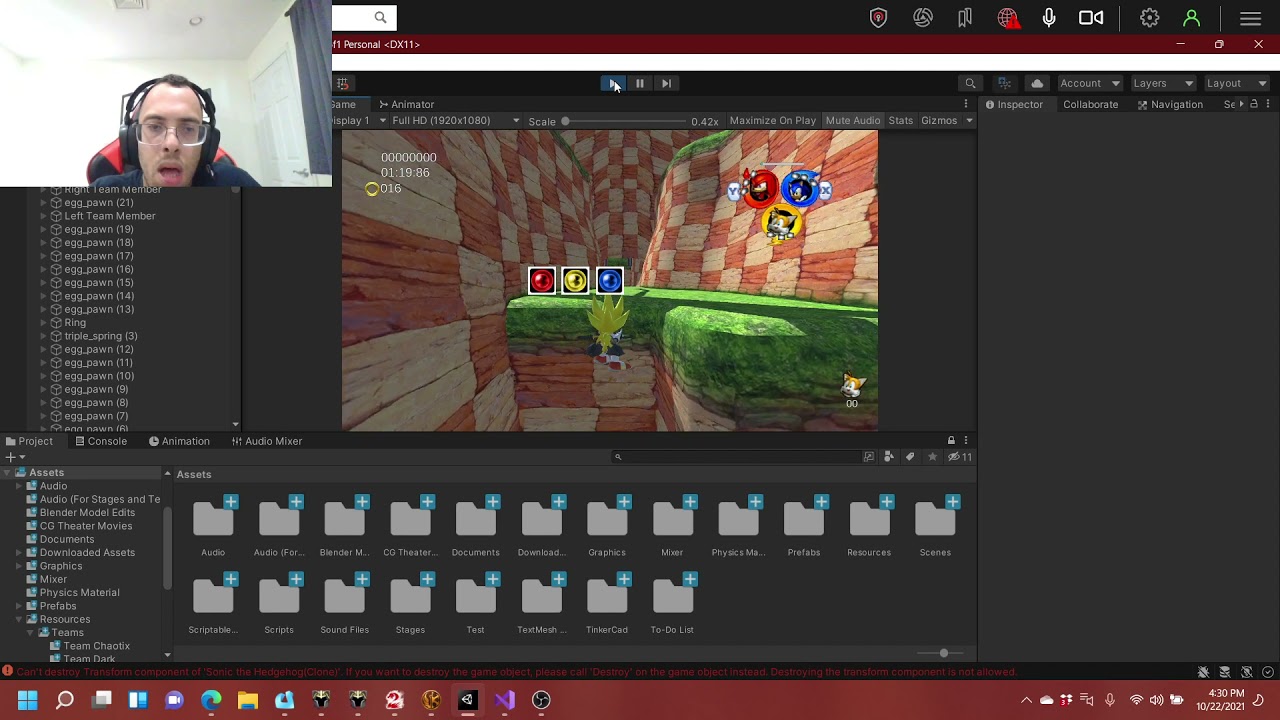This screenshot has height=720, width=1280.
Task: Click the Play button in Unity toolbar
Action: click(x=613, y=83)
